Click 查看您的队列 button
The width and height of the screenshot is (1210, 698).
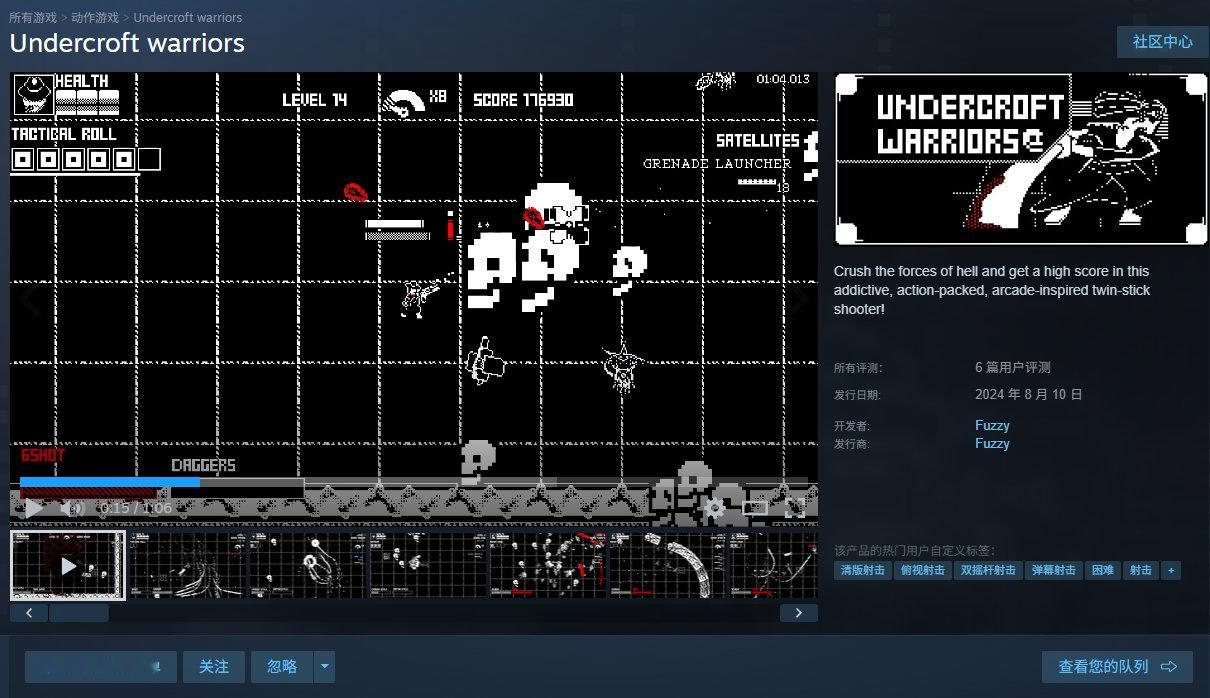pos(1118,667)
